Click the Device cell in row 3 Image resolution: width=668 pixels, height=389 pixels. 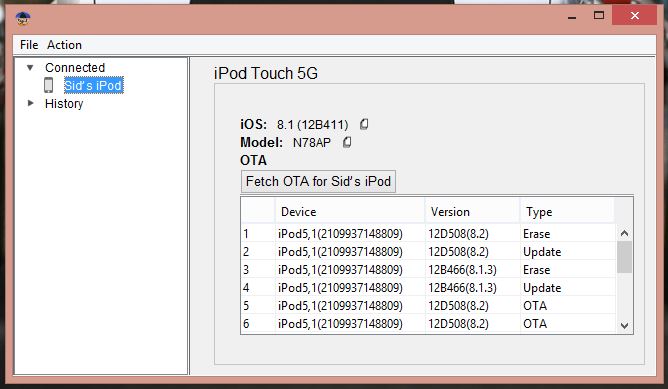point(350,270)
